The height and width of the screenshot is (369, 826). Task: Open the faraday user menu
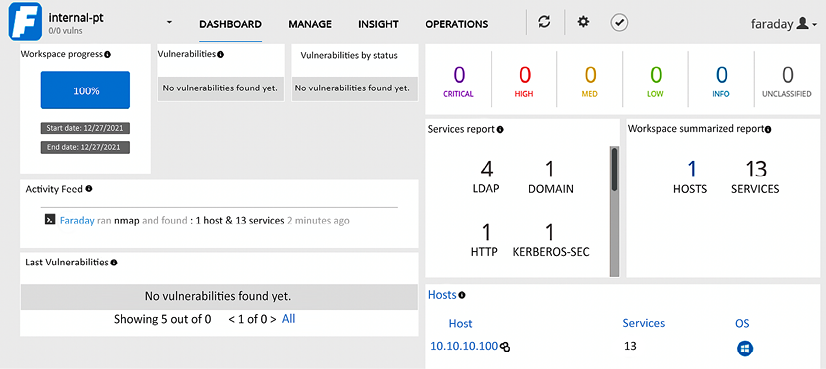click(x=783, y=24)
